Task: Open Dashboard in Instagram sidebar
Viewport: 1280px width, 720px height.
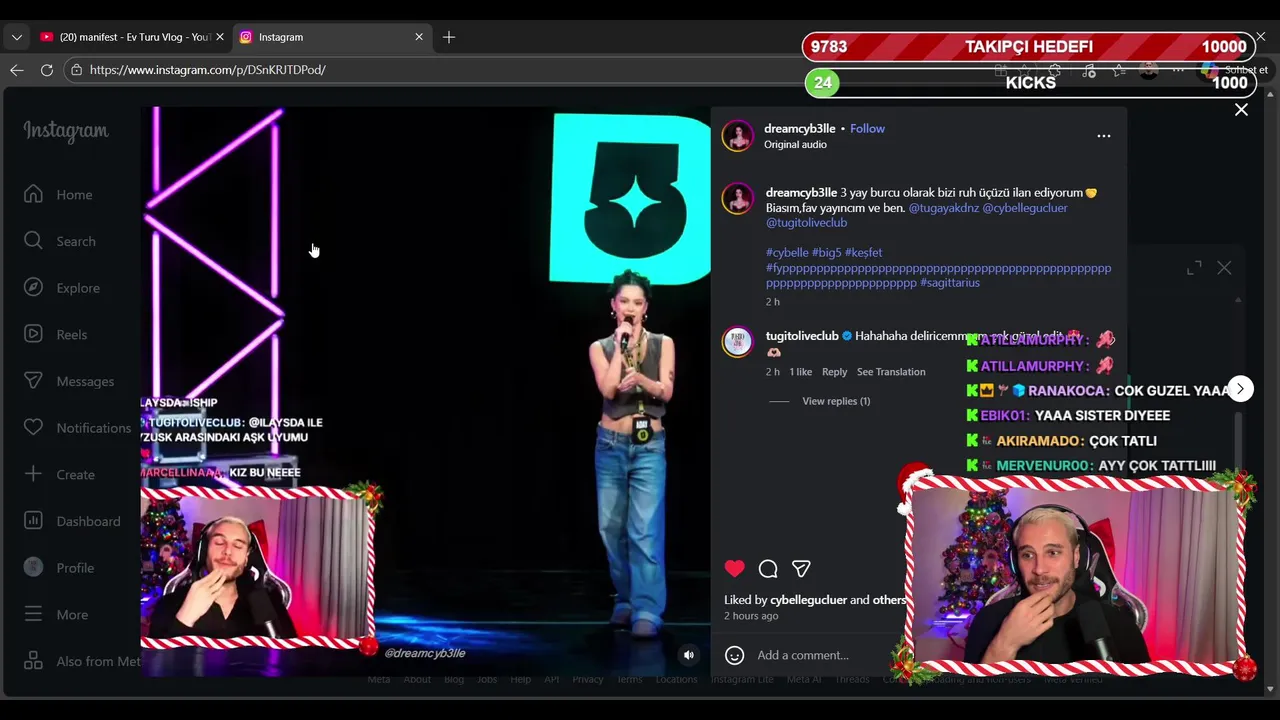Action: (72, 521)
